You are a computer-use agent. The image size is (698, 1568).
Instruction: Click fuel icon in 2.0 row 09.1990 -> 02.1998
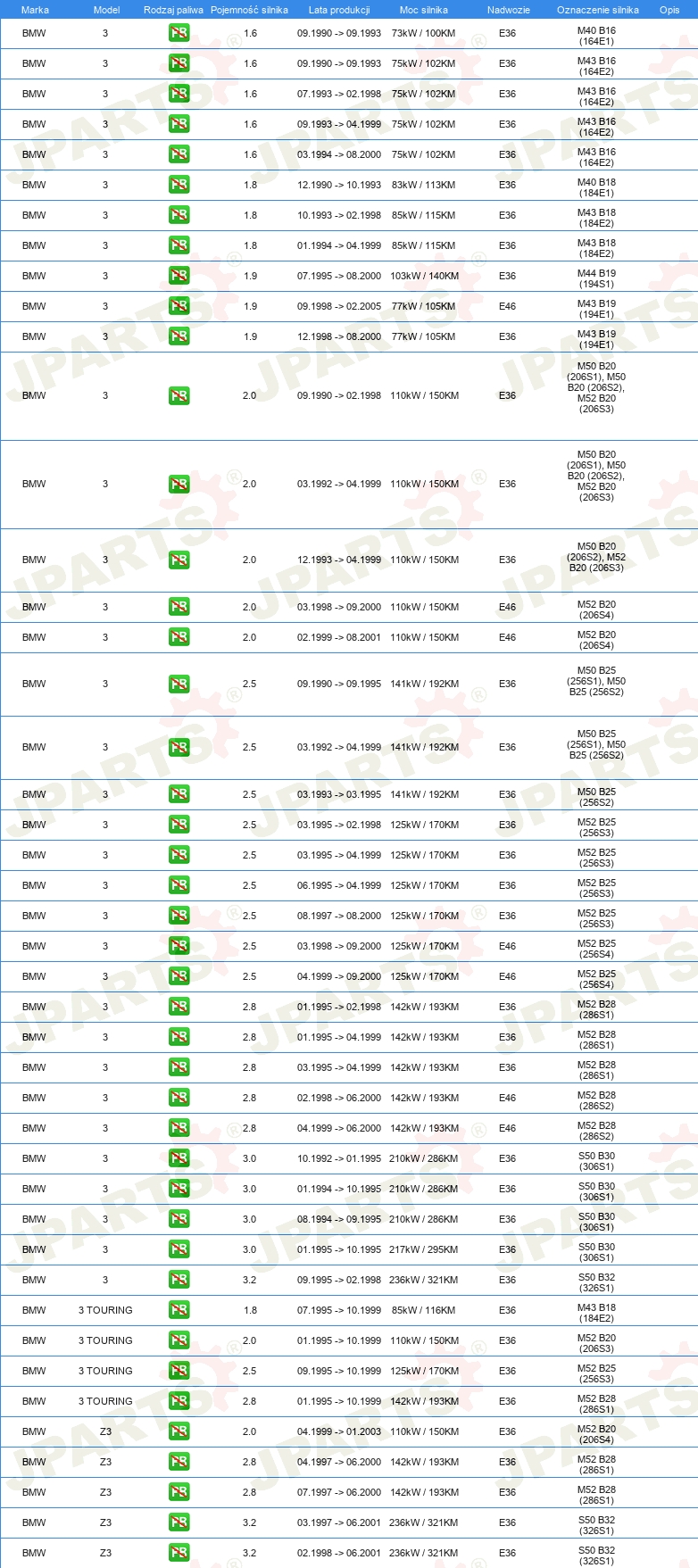pyautogui.click(x=179, y=395)
